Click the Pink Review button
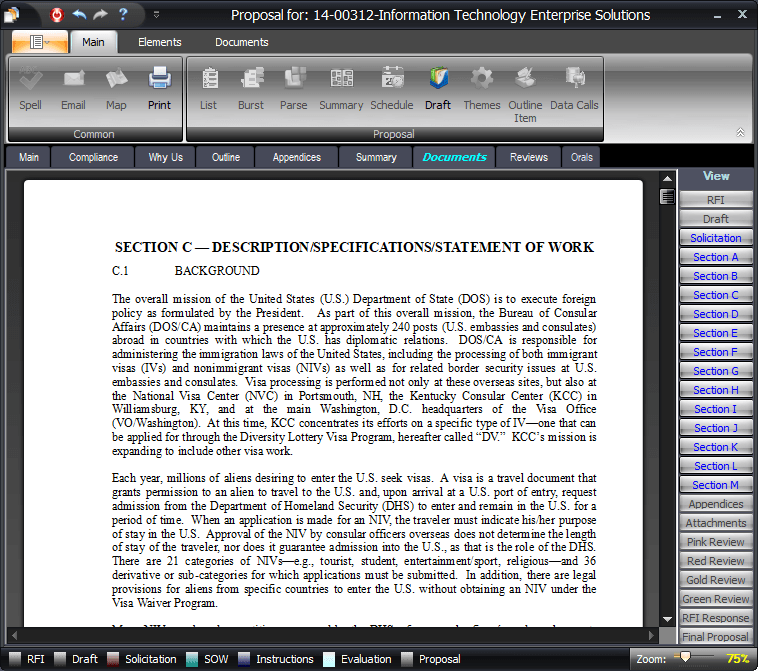Screen dimensions: 758x671 [716, 542]
